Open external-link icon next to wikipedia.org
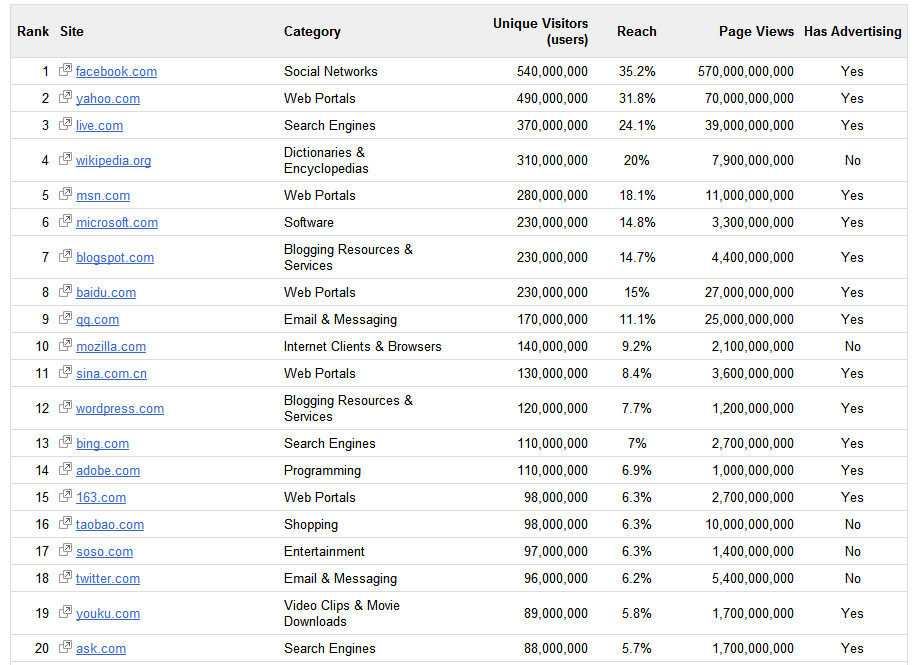The height and width of the screenshot is (665, 914). 65,159
